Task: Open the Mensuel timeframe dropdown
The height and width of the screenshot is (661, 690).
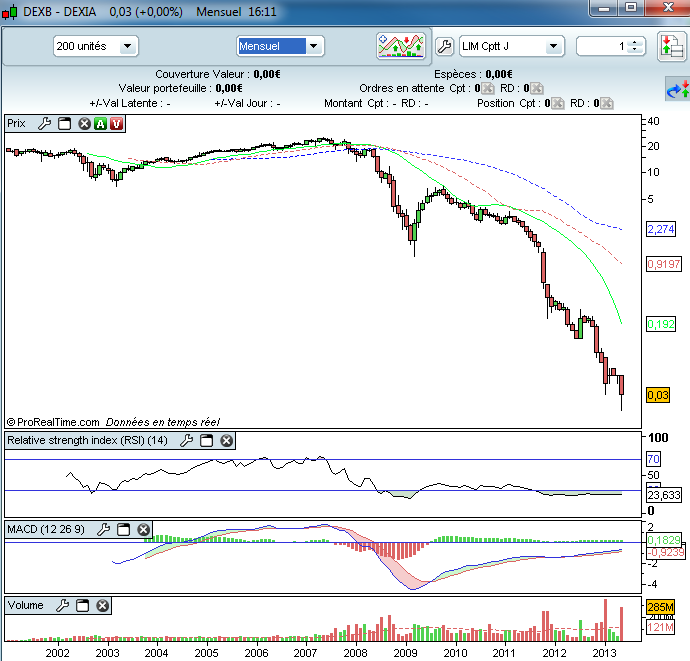Action: [280, 46]
